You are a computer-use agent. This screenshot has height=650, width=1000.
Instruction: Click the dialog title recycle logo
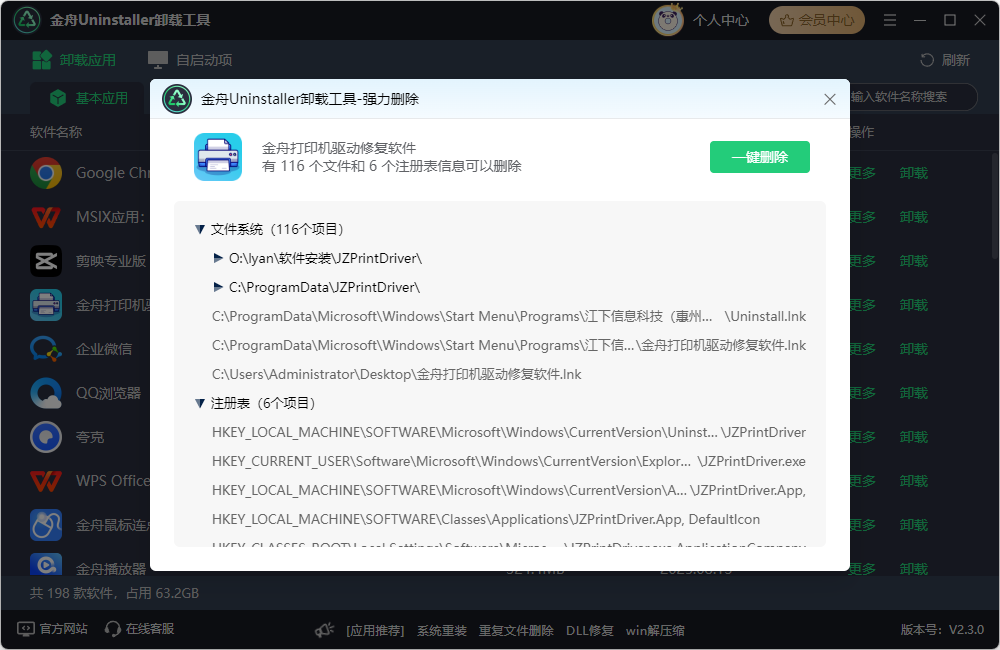coord(177,99)
